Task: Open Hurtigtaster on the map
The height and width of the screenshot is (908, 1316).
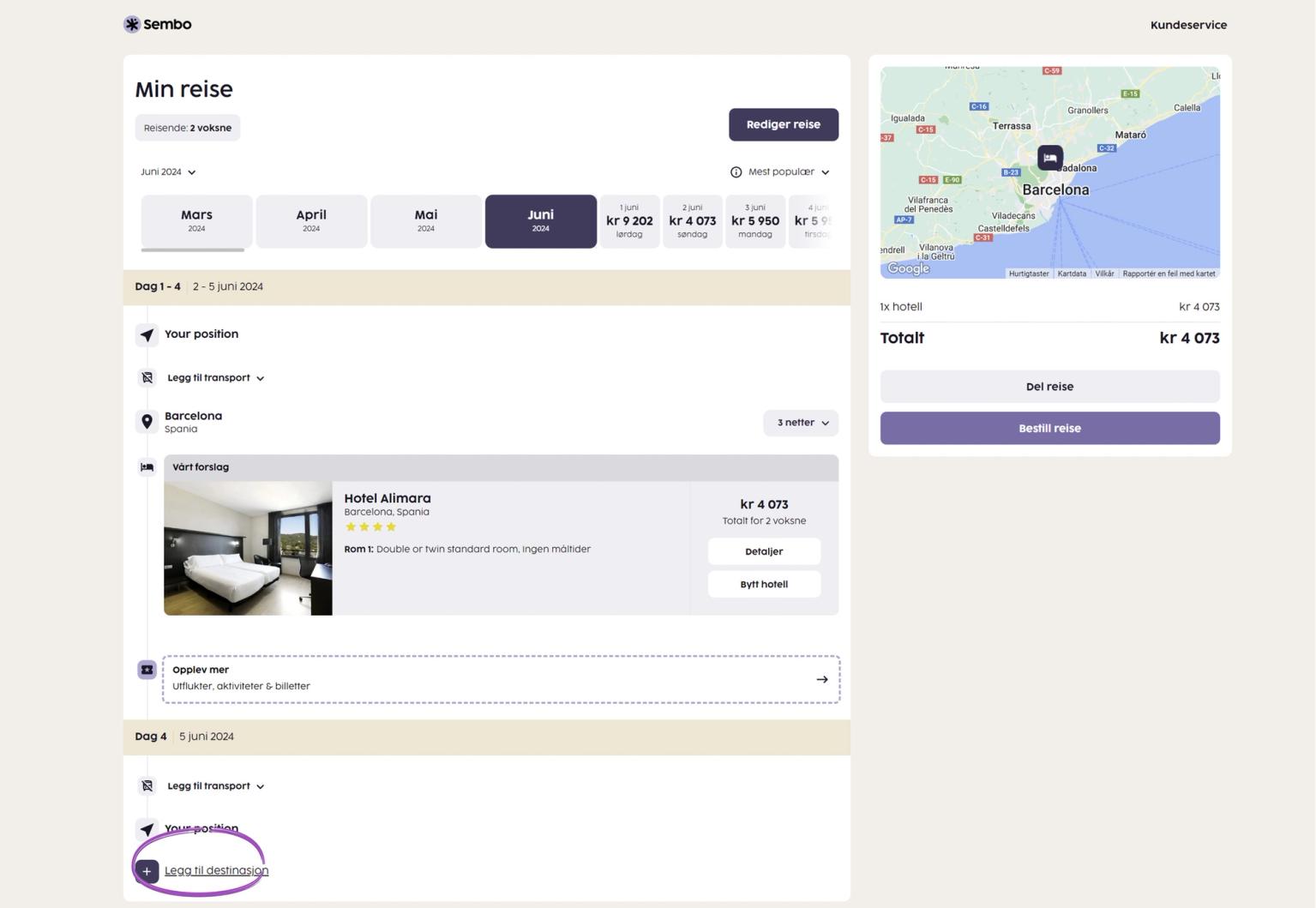Action: [1029, 274]
